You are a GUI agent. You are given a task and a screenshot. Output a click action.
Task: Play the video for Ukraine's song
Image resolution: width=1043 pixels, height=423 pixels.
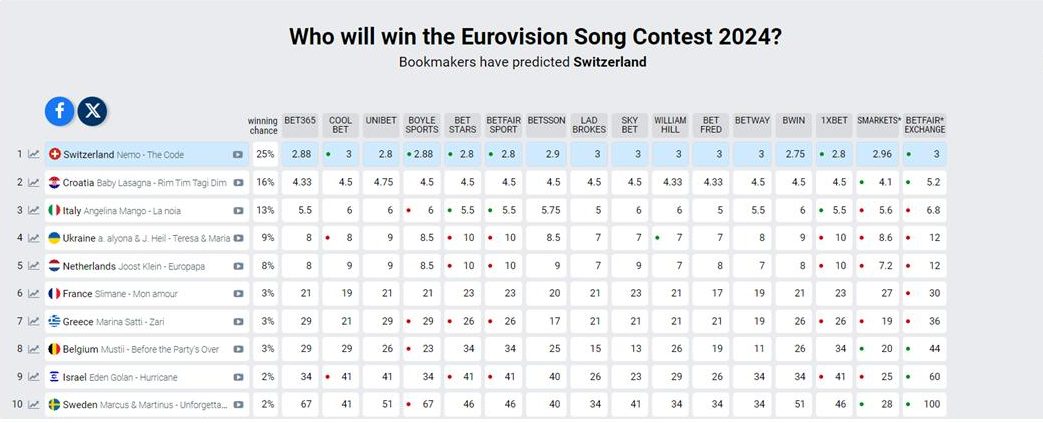click(x=238, y=238)
